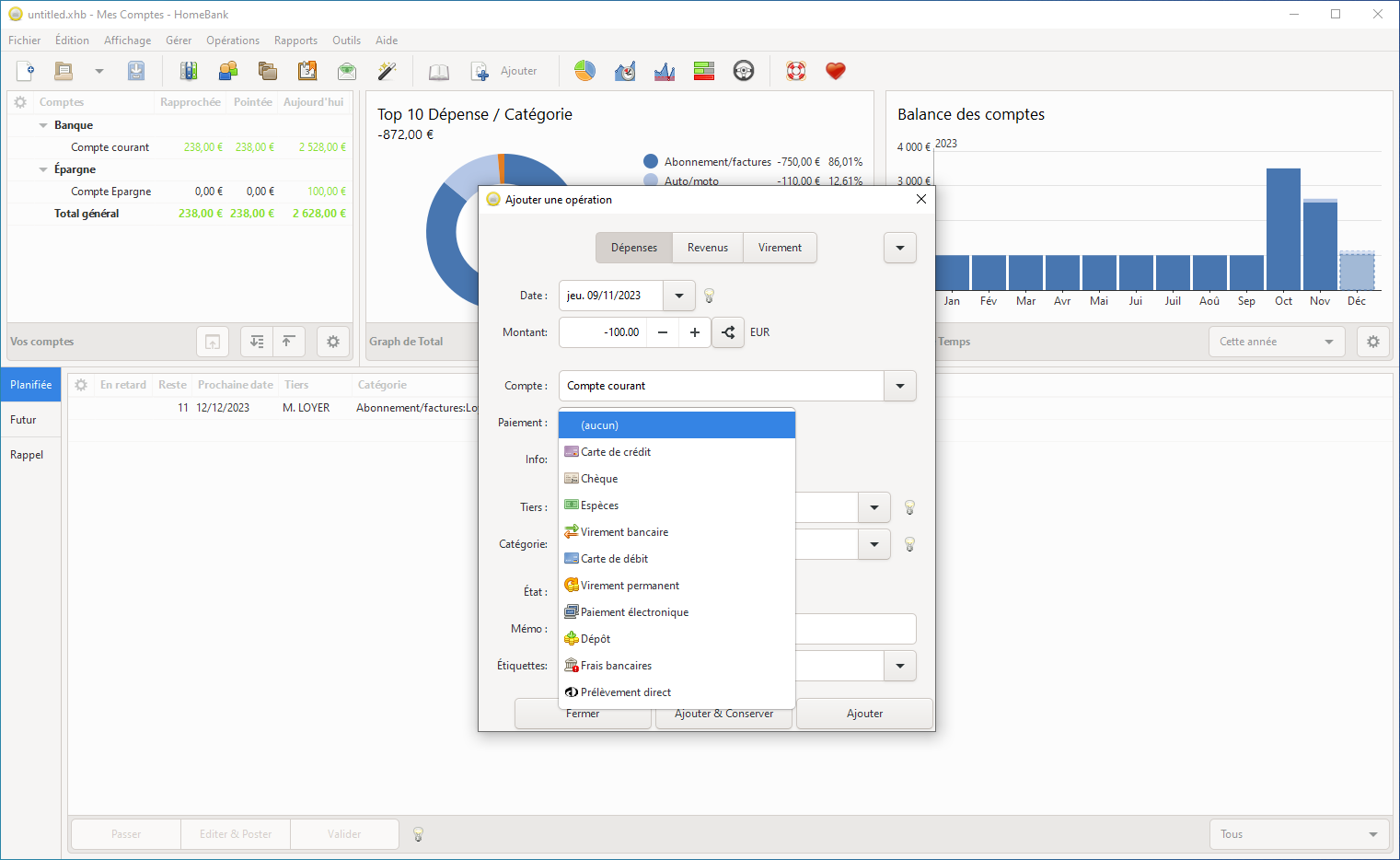
Task: Open the Vehicle cost steering wheel report
Action: 744,71
